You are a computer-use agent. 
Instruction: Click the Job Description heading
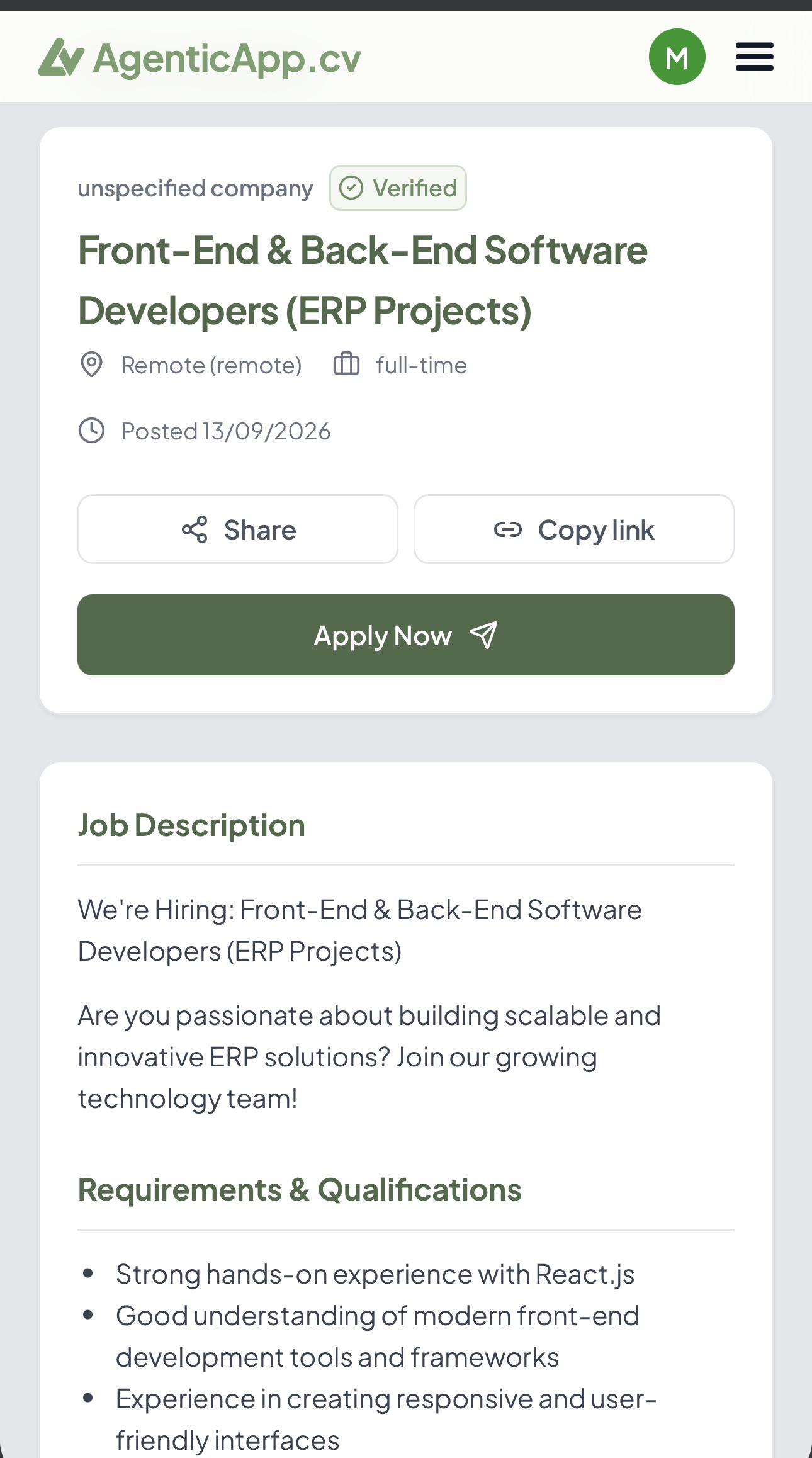point(191,825)
